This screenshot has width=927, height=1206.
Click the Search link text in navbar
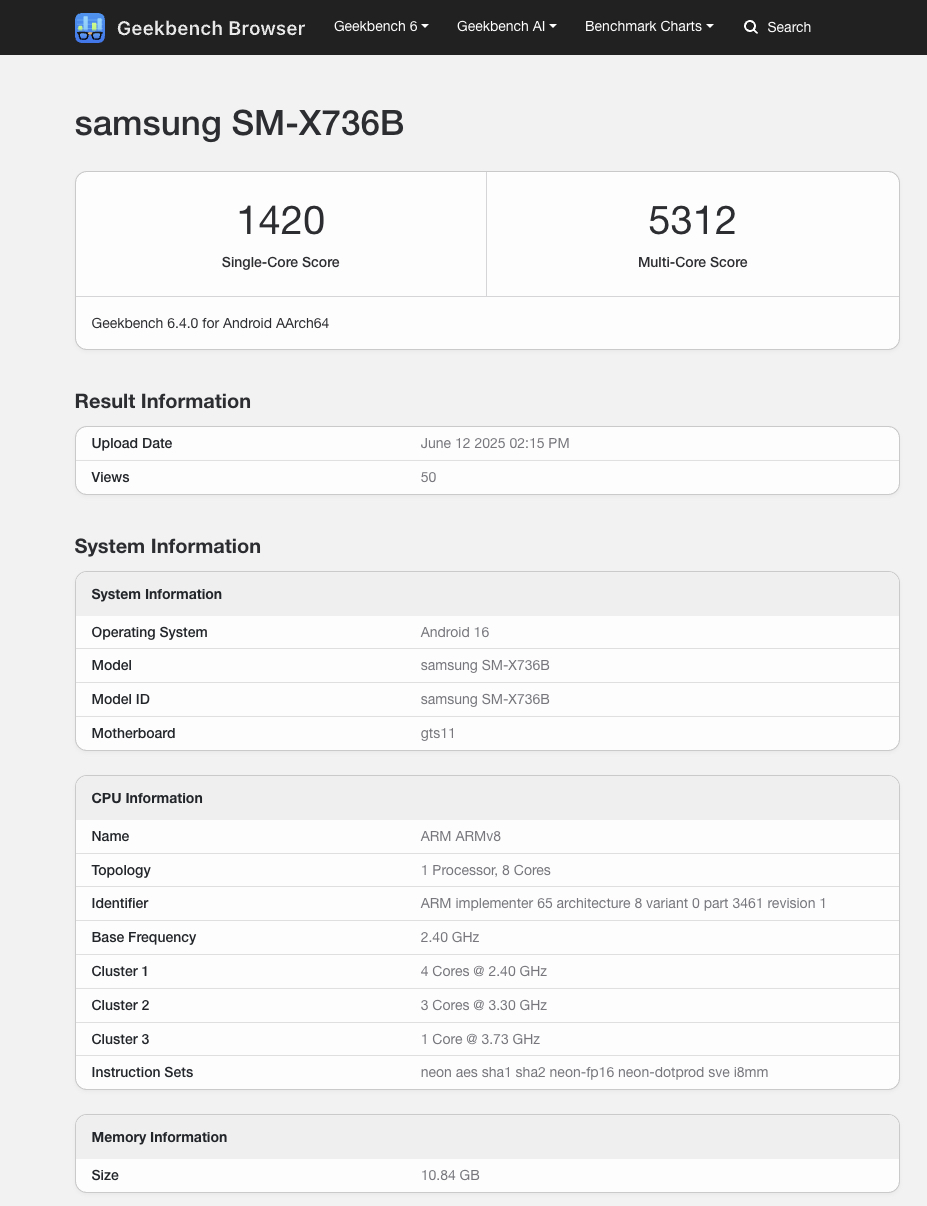coord(788,27)
